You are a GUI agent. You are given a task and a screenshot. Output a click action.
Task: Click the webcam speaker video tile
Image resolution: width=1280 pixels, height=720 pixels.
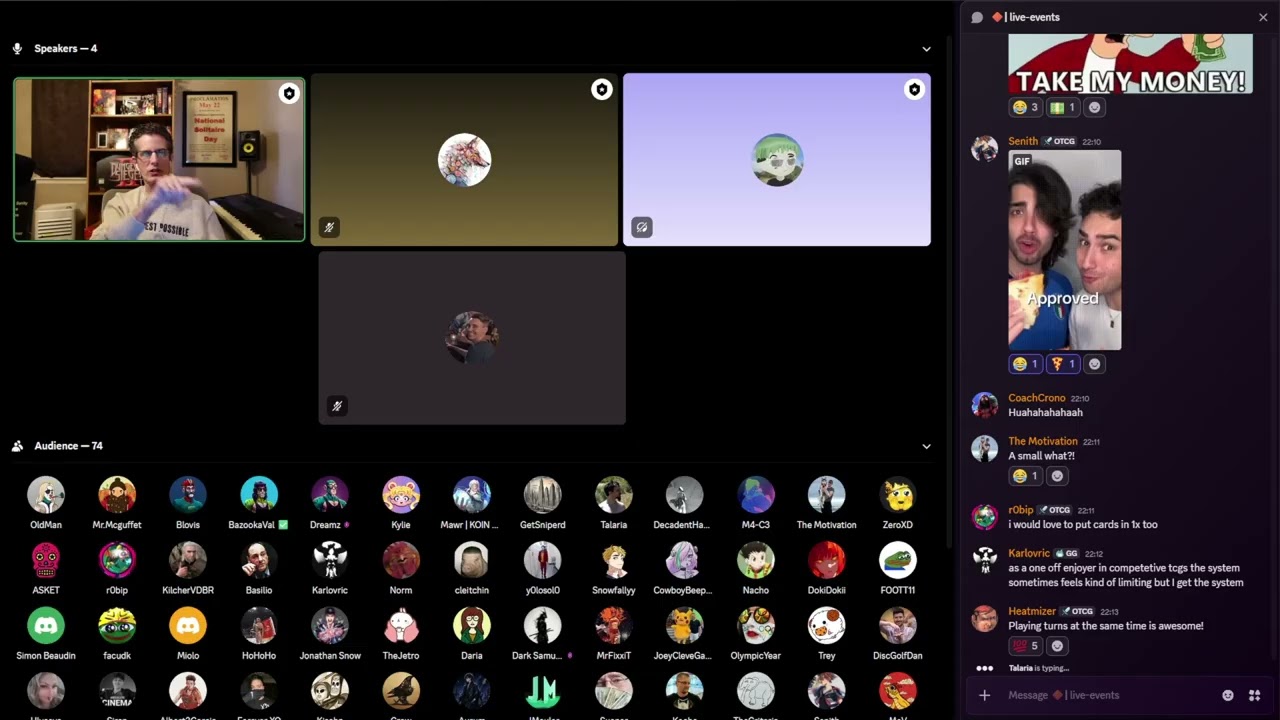pyautogui.click(x=159, y=160)
